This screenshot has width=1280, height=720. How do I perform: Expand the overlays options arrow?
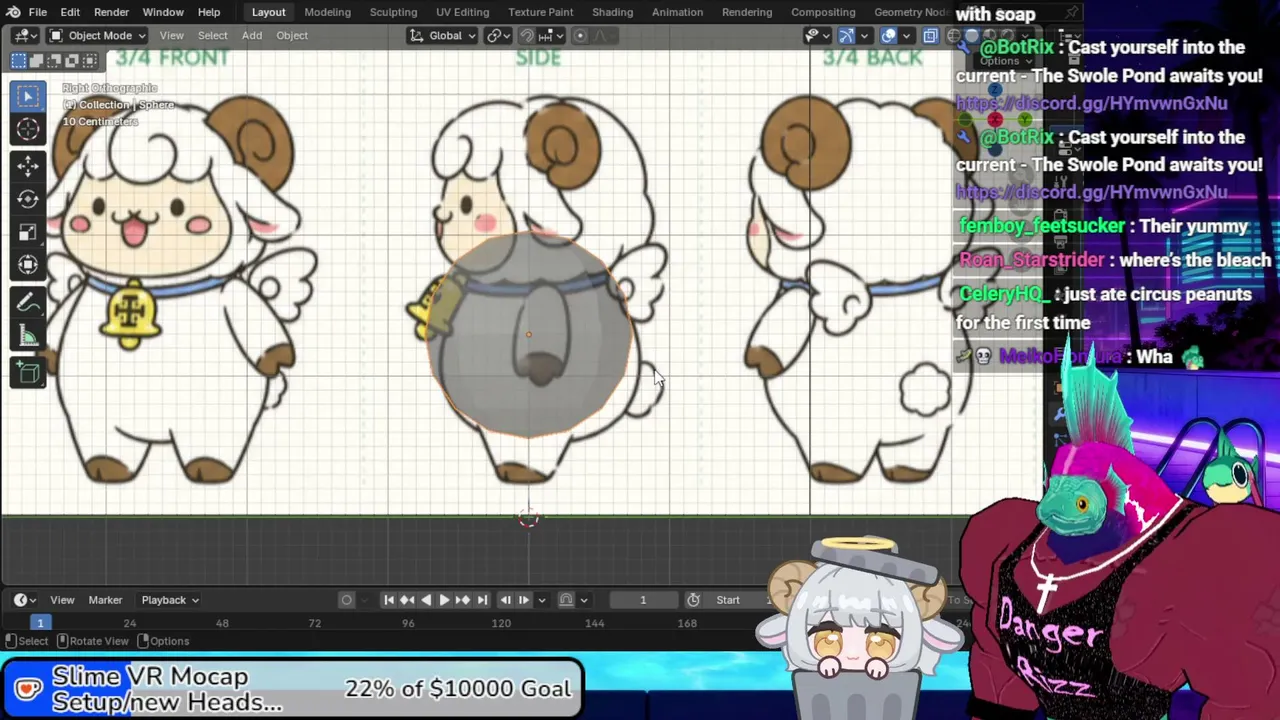pos(905,36)
